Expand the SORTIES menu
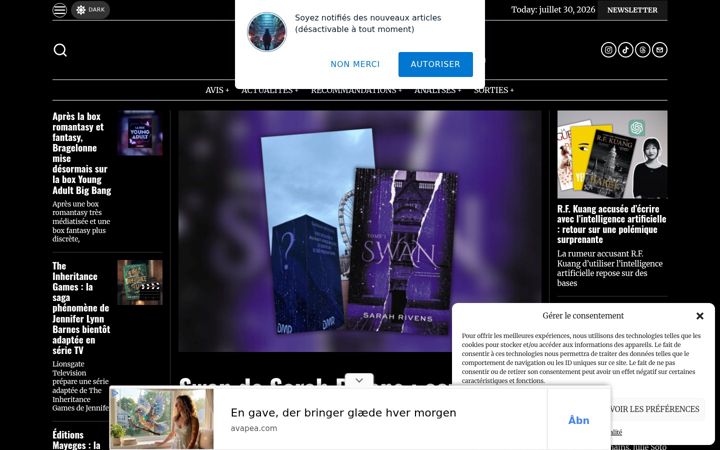The height and width of the screenshot is (450, 720). tap(494, 90)
